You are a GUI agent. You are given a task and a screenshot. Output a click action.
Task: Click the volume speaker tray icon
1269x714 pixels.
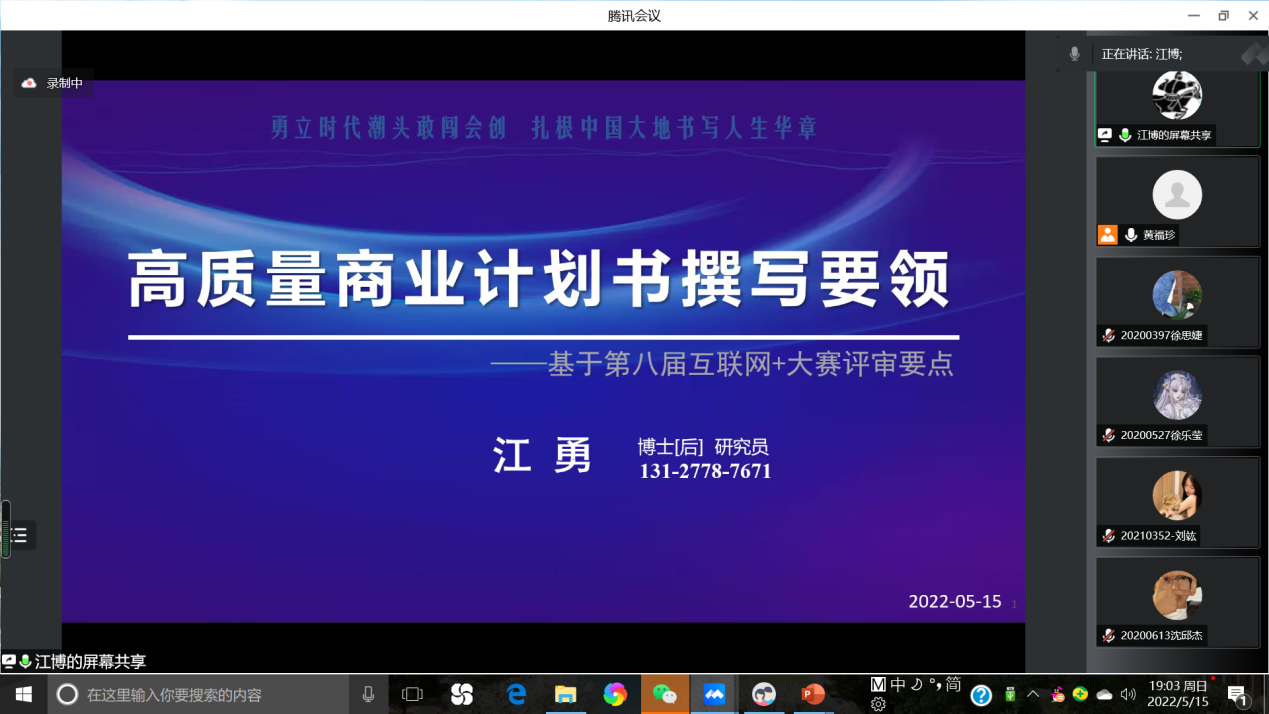coord(1128,694)
